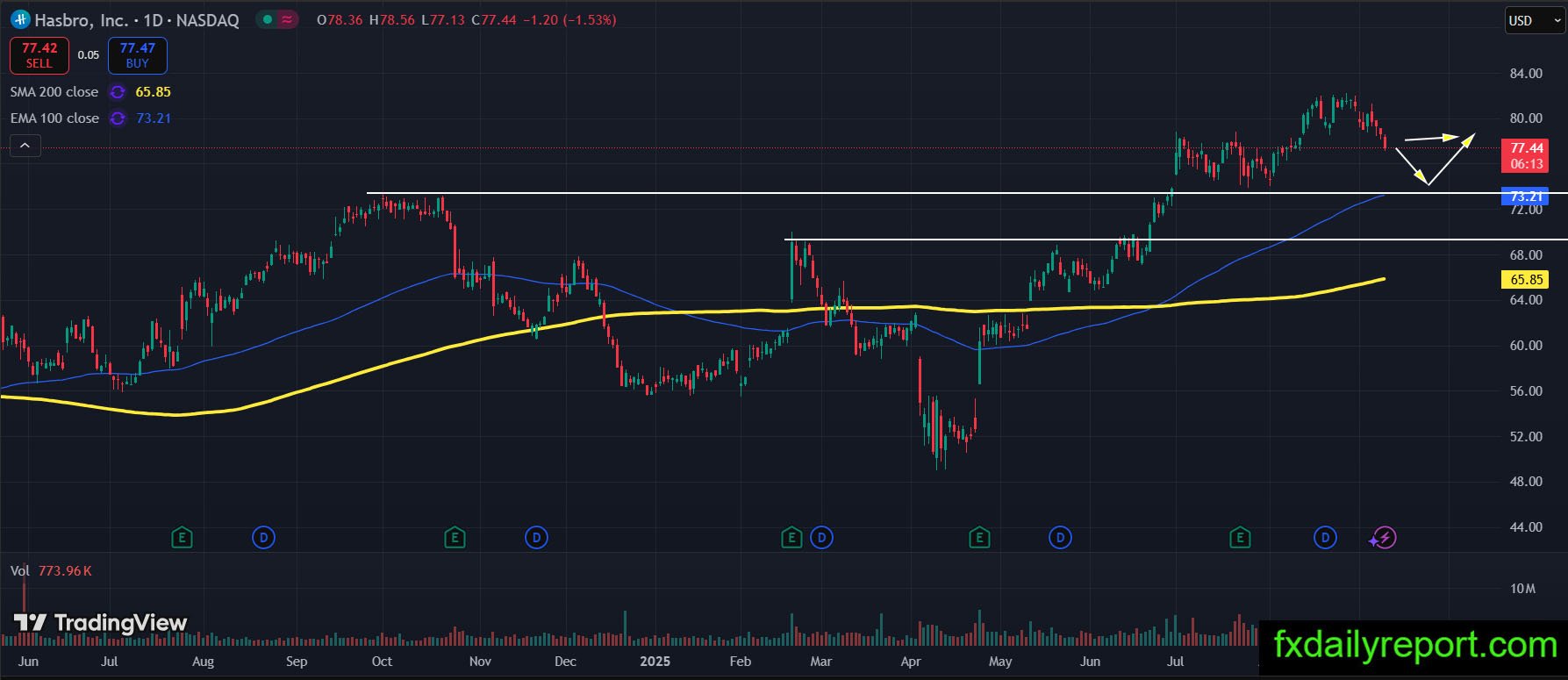Viewport: 1568px width, 680px height.
Task: Open the earnings E marker for July 2024
Action: click(182, 537)
